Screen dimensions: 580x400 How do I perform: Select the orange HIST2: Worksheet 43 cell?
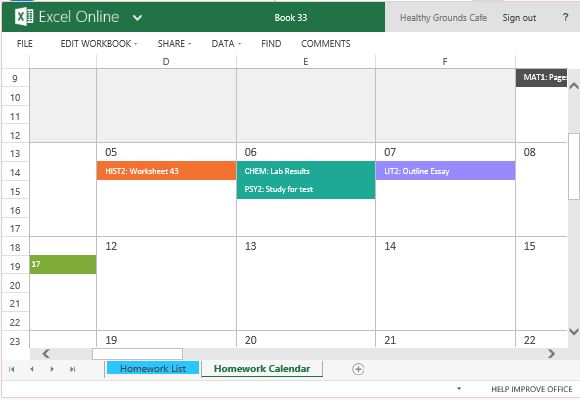pyautogui.click(x=166, y=171)
